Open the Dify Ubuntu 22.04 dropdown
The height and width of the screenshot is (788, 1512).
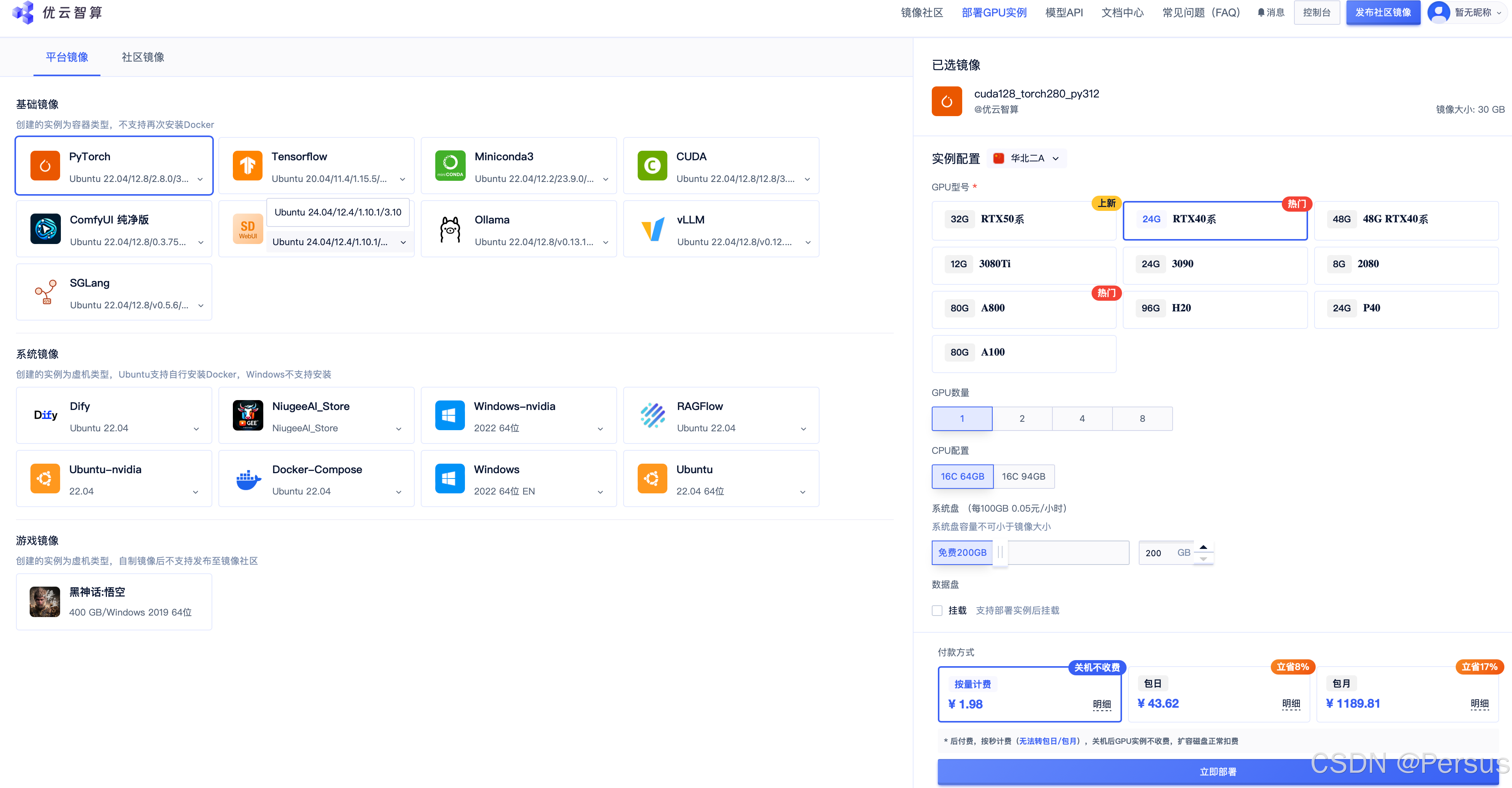coord(196,429)
